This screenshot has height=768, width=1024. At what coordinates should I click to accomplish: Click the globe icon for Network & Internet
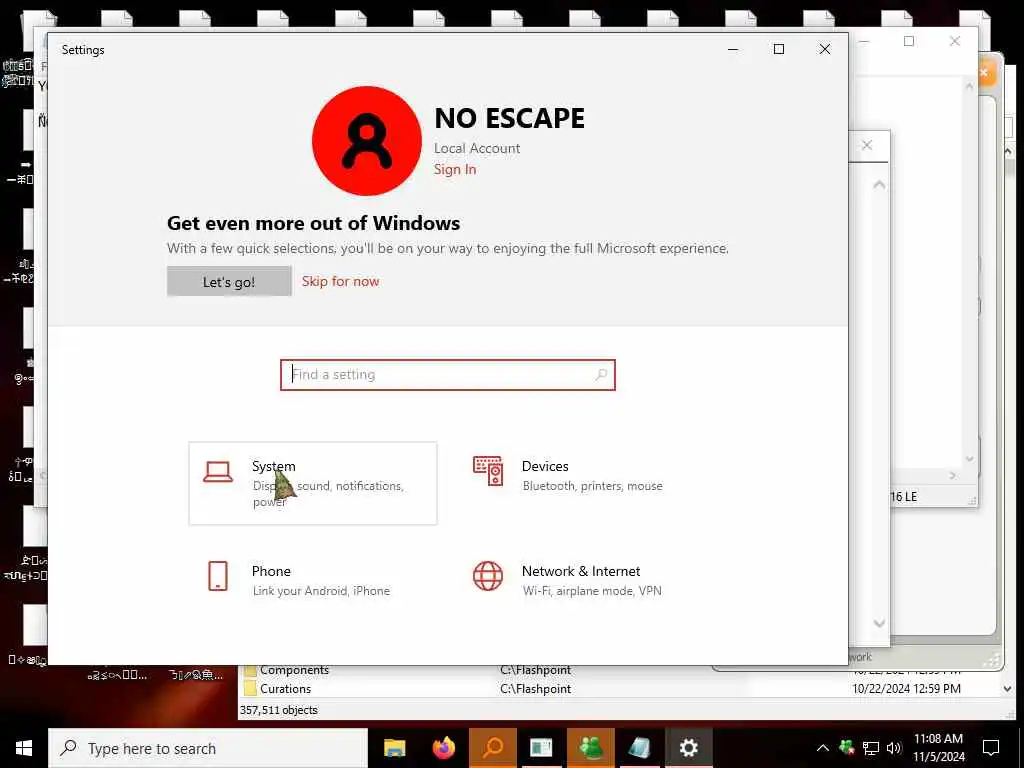pyautogui.click(x=488, y=576)
